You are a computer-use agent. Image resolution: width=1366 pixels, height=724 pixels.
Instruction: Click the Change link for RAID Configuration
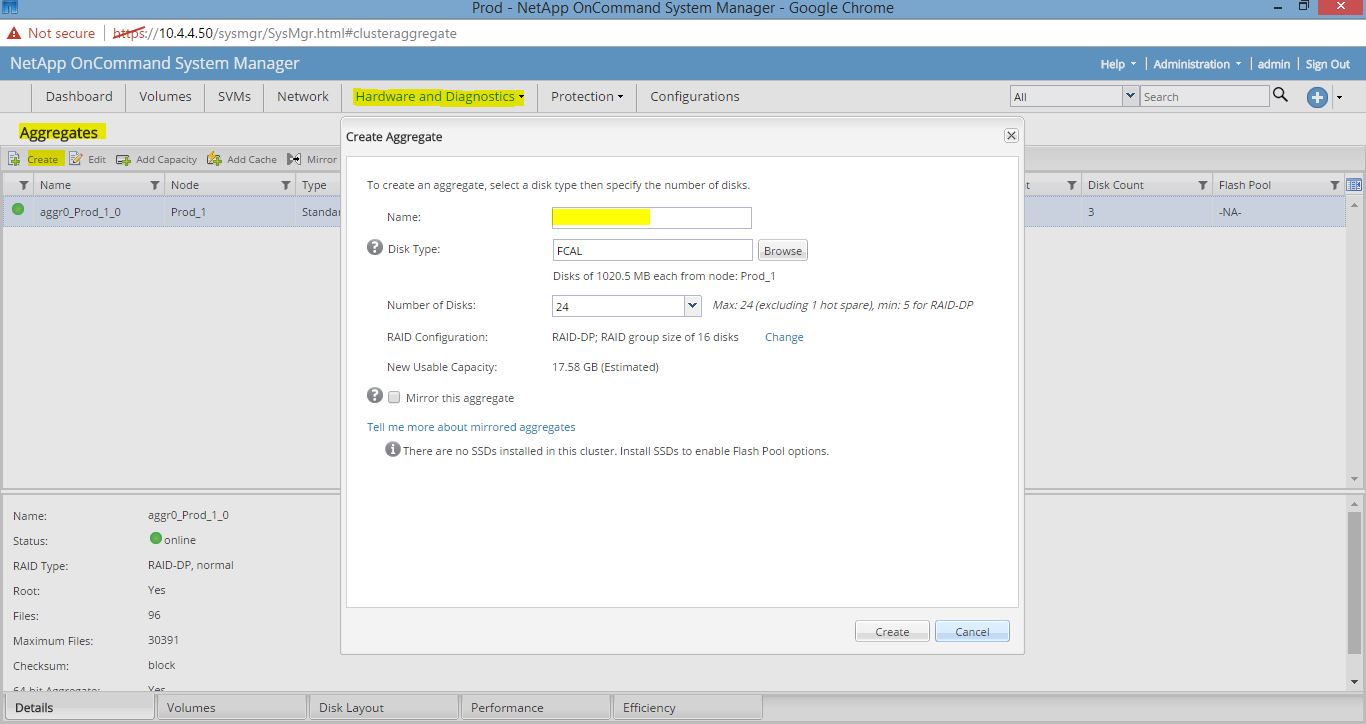(x=783, y=337)
